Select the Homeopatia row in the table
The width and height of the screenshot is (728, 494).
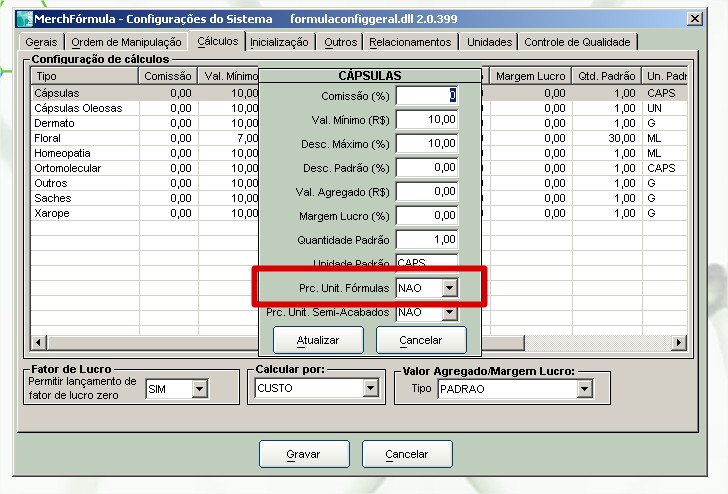pos(62,153)
